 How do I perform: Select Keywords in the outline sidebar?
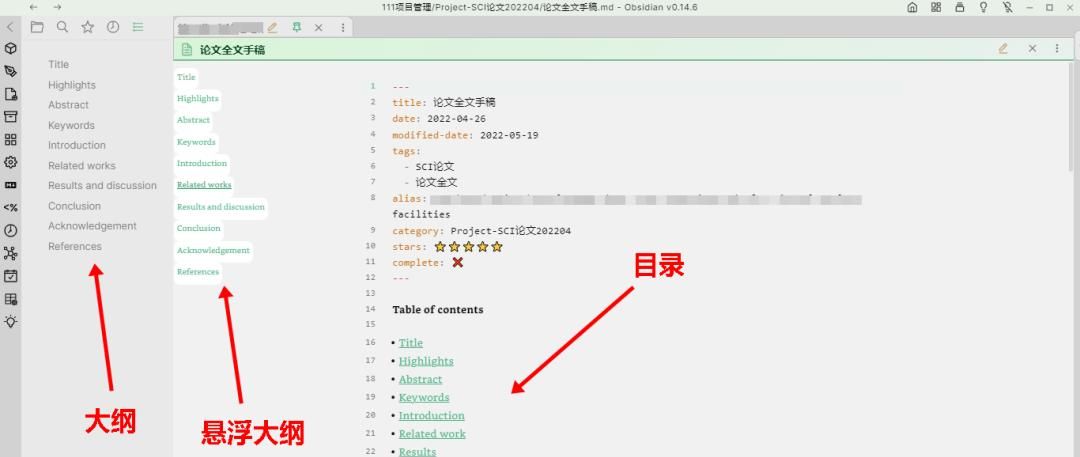point(71,125)
